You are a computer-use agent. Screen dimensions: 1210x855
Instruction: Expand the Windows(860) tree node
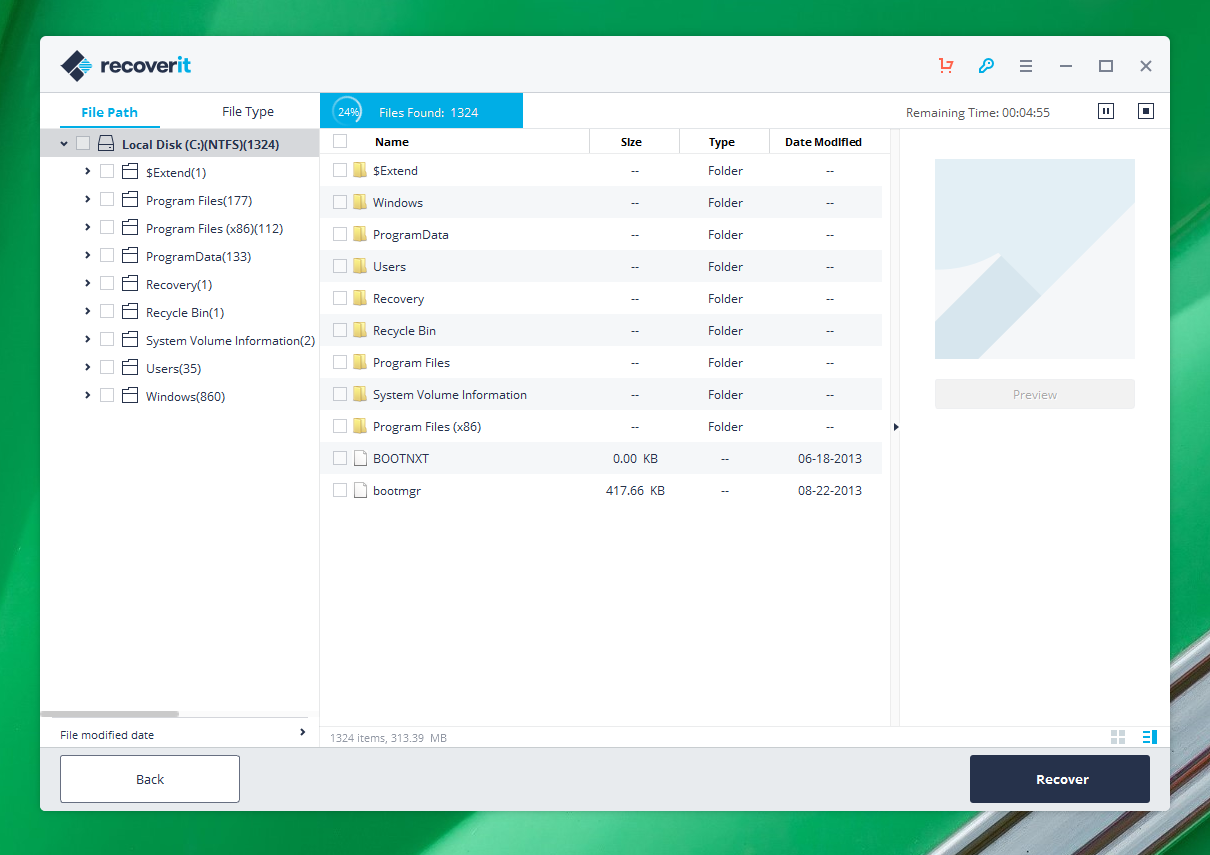[x=88, y=396]
